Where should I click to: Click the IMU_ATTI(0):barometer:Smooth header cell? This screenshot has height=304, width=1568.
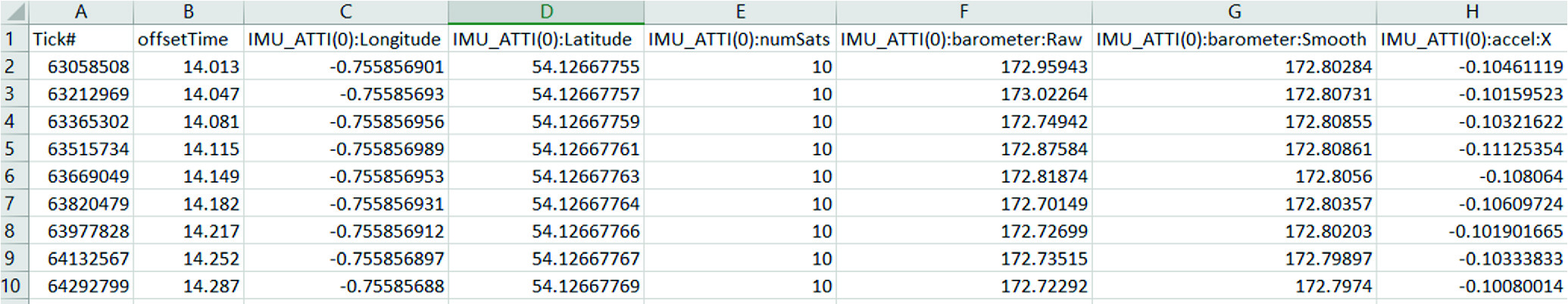pyautogui.click(x=1234, y=39)
